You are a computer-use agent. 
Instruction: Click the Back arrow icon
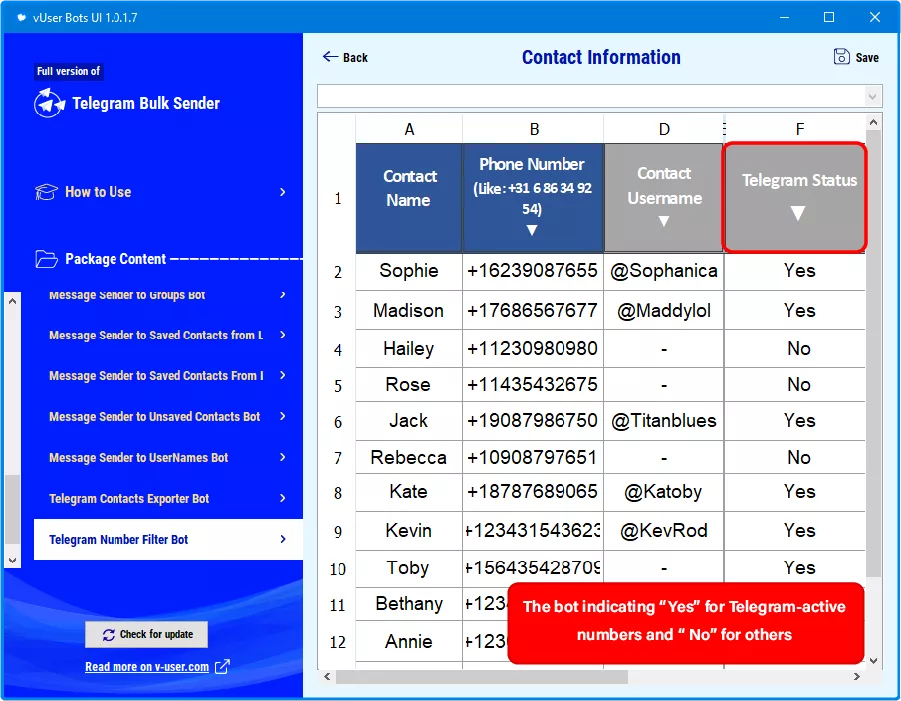click(x=330, y=56)
